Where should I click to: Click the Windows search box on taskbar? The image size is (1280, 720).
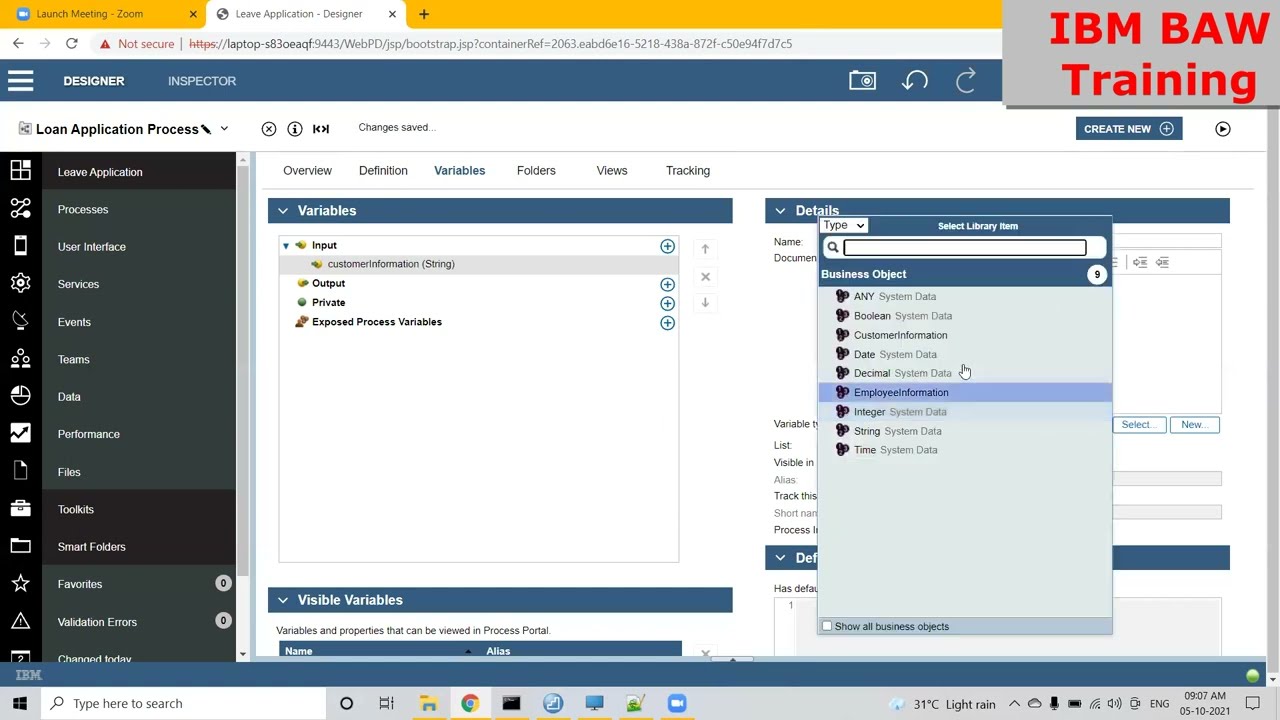[182, 703]
